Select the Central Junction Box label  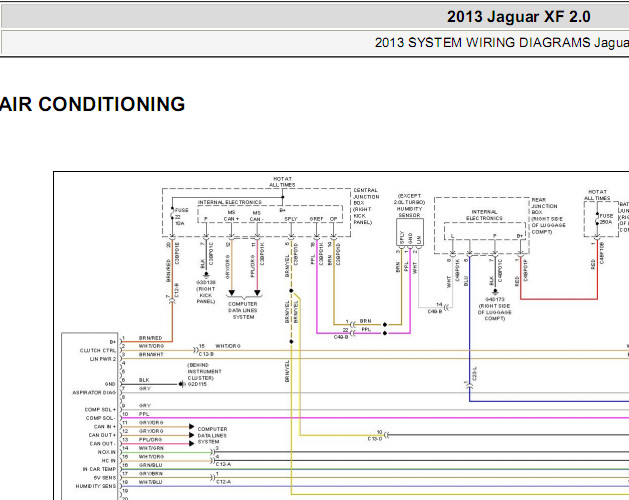tap(366, 203)
